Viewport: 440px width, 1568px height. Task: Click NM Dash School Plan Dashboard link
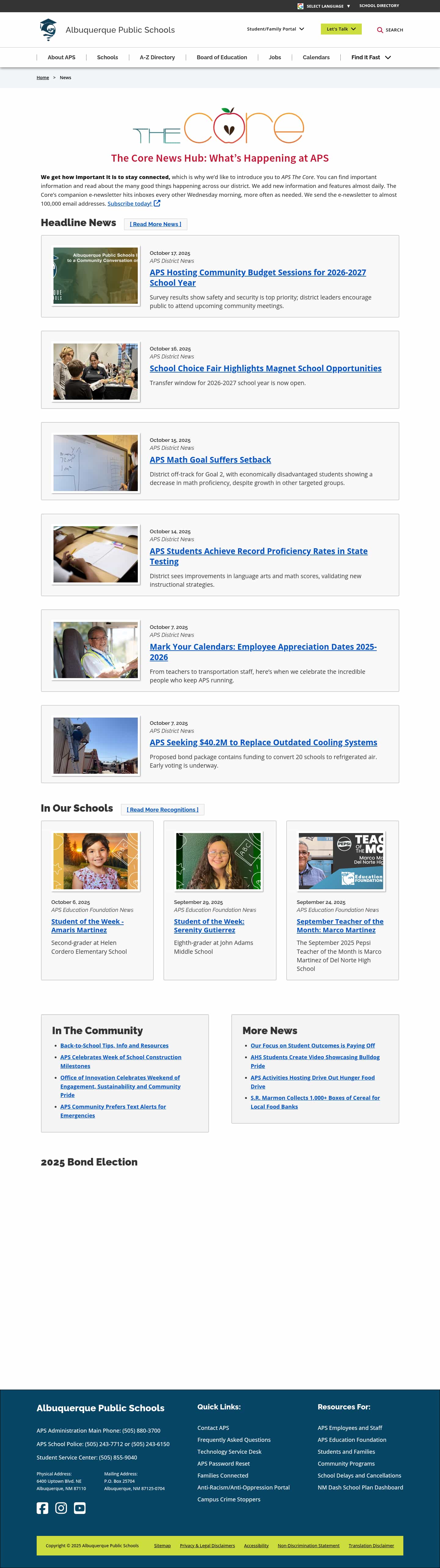click(360, 1488)
